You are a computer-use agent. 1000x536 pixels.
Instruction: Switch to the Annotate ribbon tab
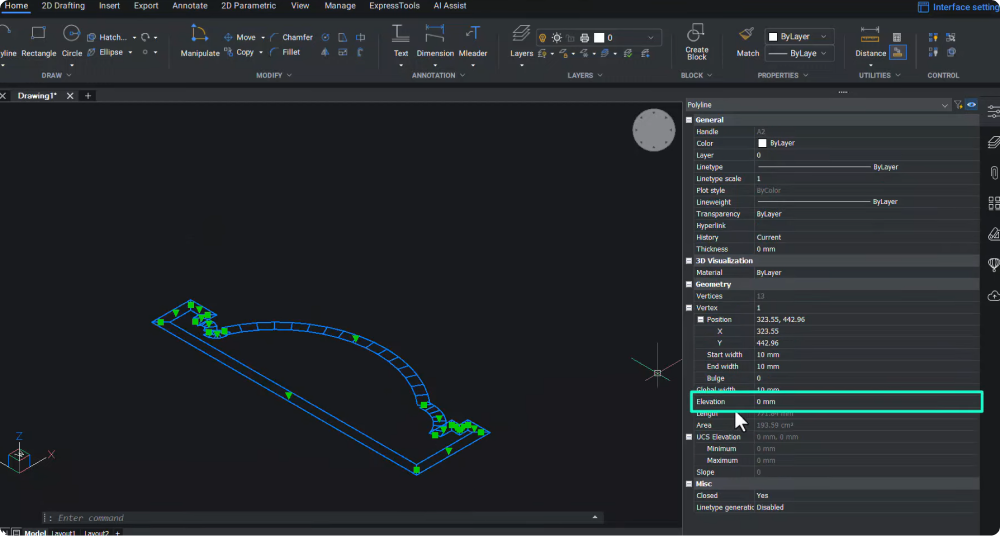click(x=189, y=6)
